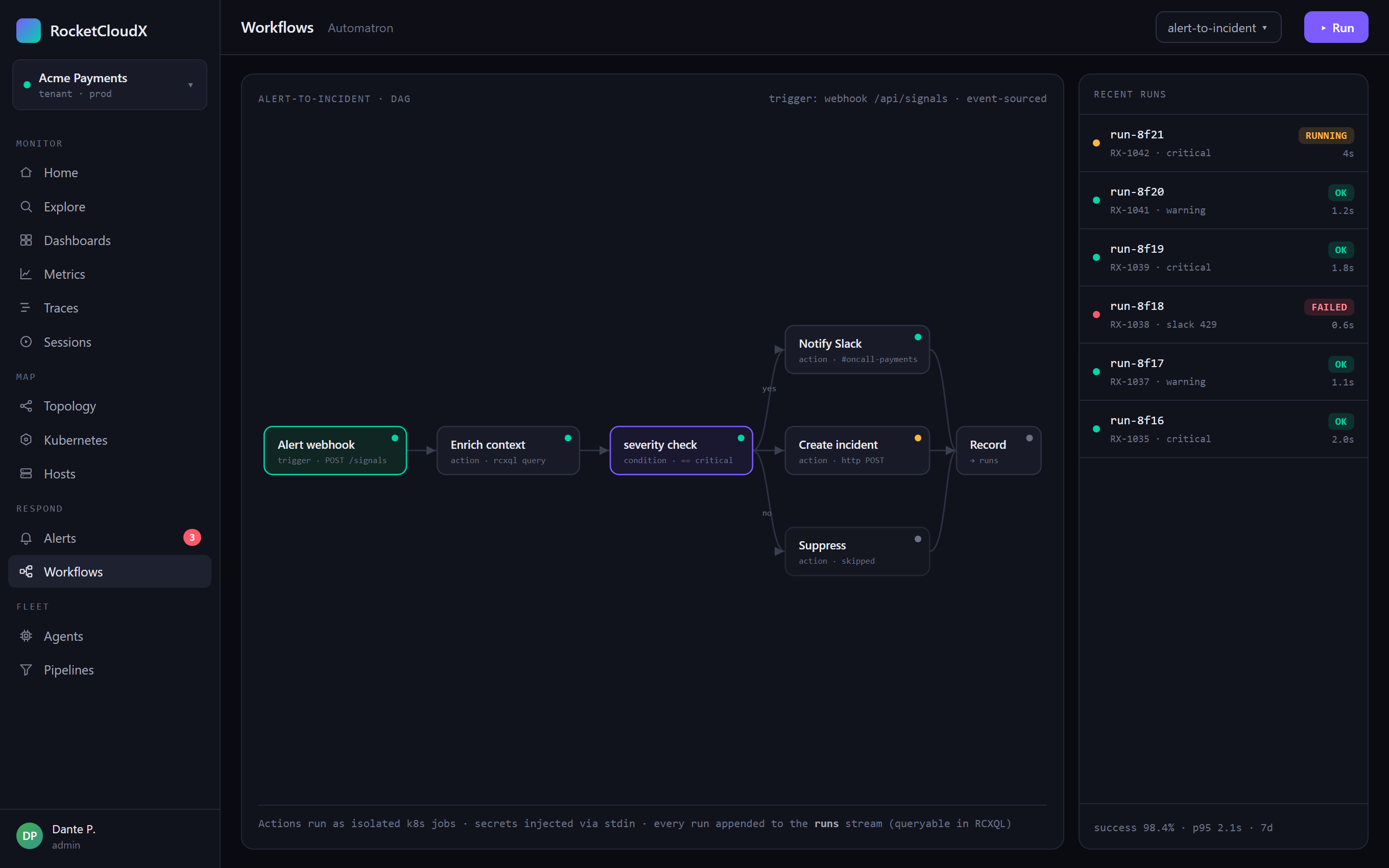Open Kubernetes from sidebar
The width and height of the screenshot is (1389, 868).
tap(110, 440)
